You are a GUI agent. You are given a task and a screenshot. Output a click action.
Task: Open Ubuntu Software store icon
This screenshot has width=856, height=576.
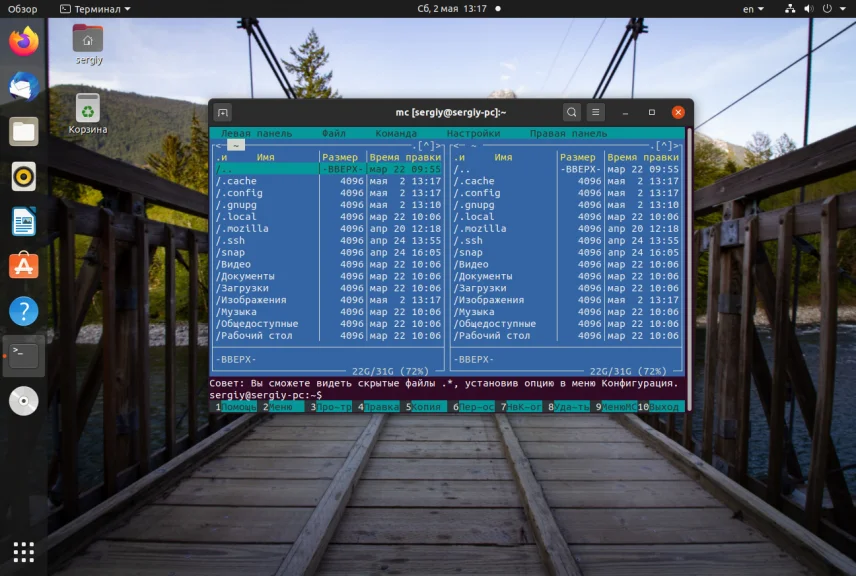(x=24, y=266)
